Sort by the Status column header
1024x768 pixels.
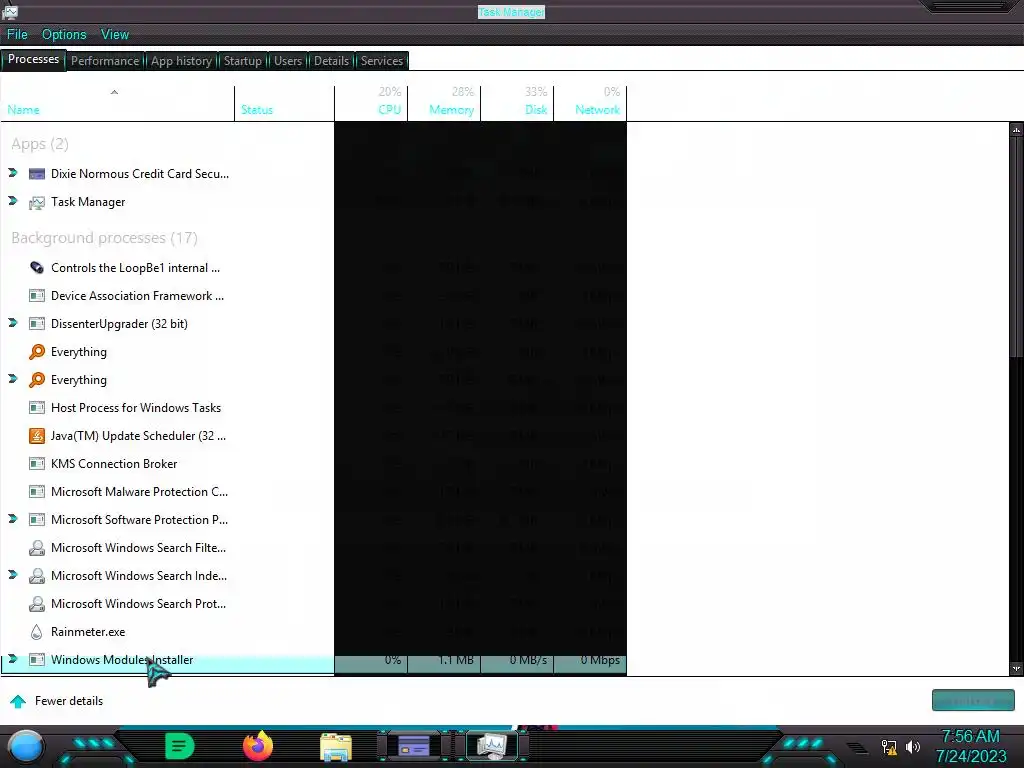284,103
